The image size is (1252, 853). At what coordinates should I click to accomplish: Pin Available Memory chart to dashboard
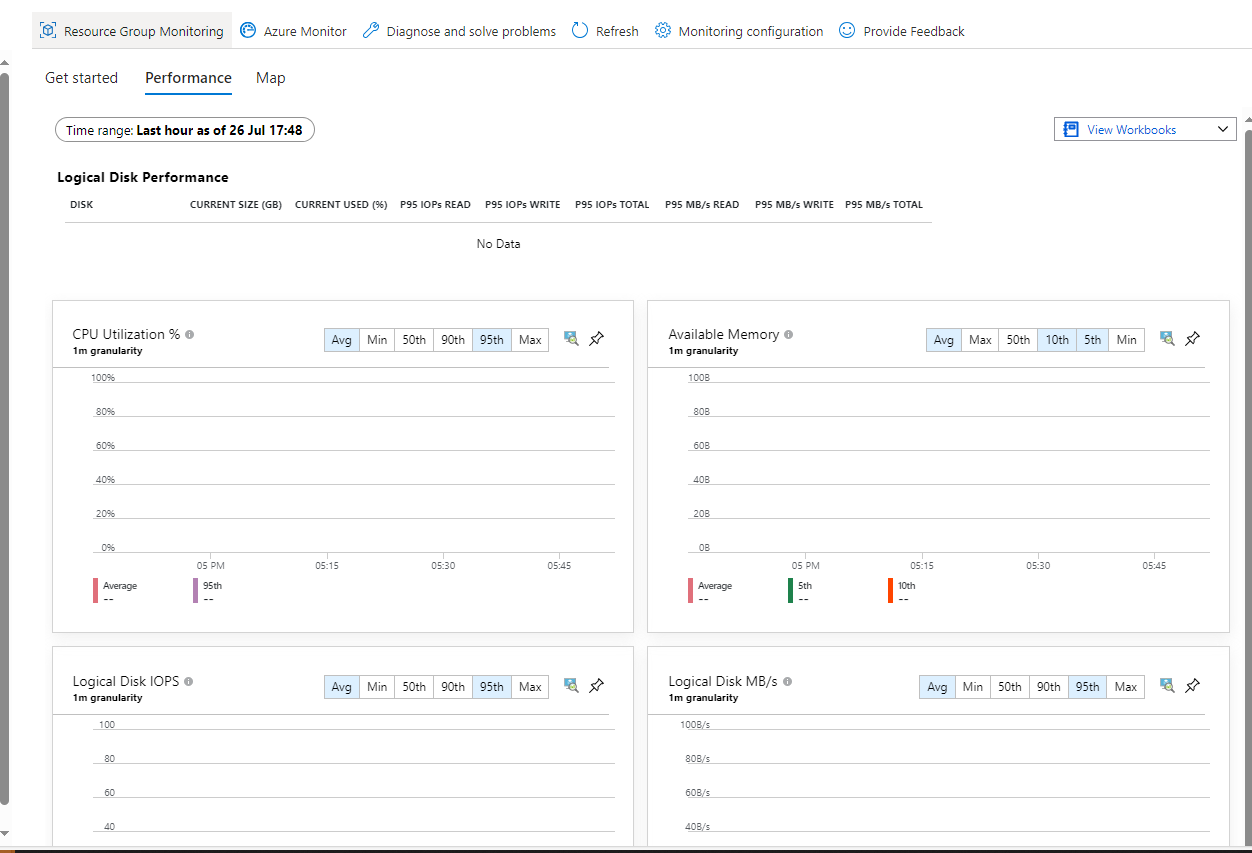coord(1192,339)
